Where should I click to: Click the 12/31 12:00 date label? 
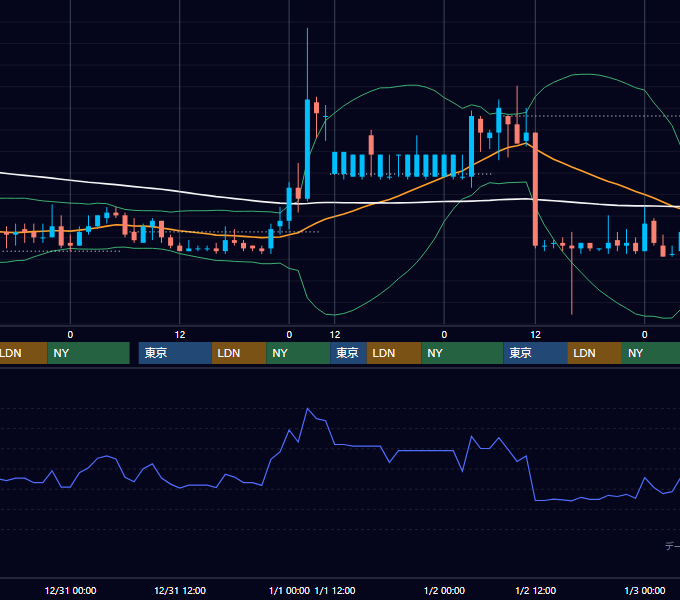point(180,590)
